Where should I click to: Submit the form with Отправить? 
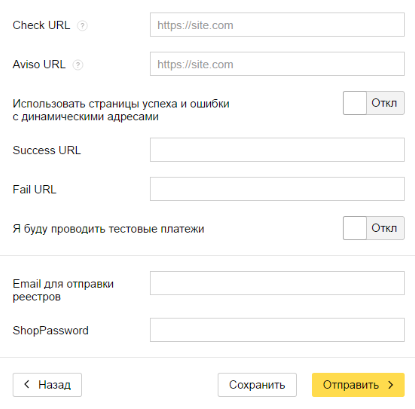[x=358, y=385]
